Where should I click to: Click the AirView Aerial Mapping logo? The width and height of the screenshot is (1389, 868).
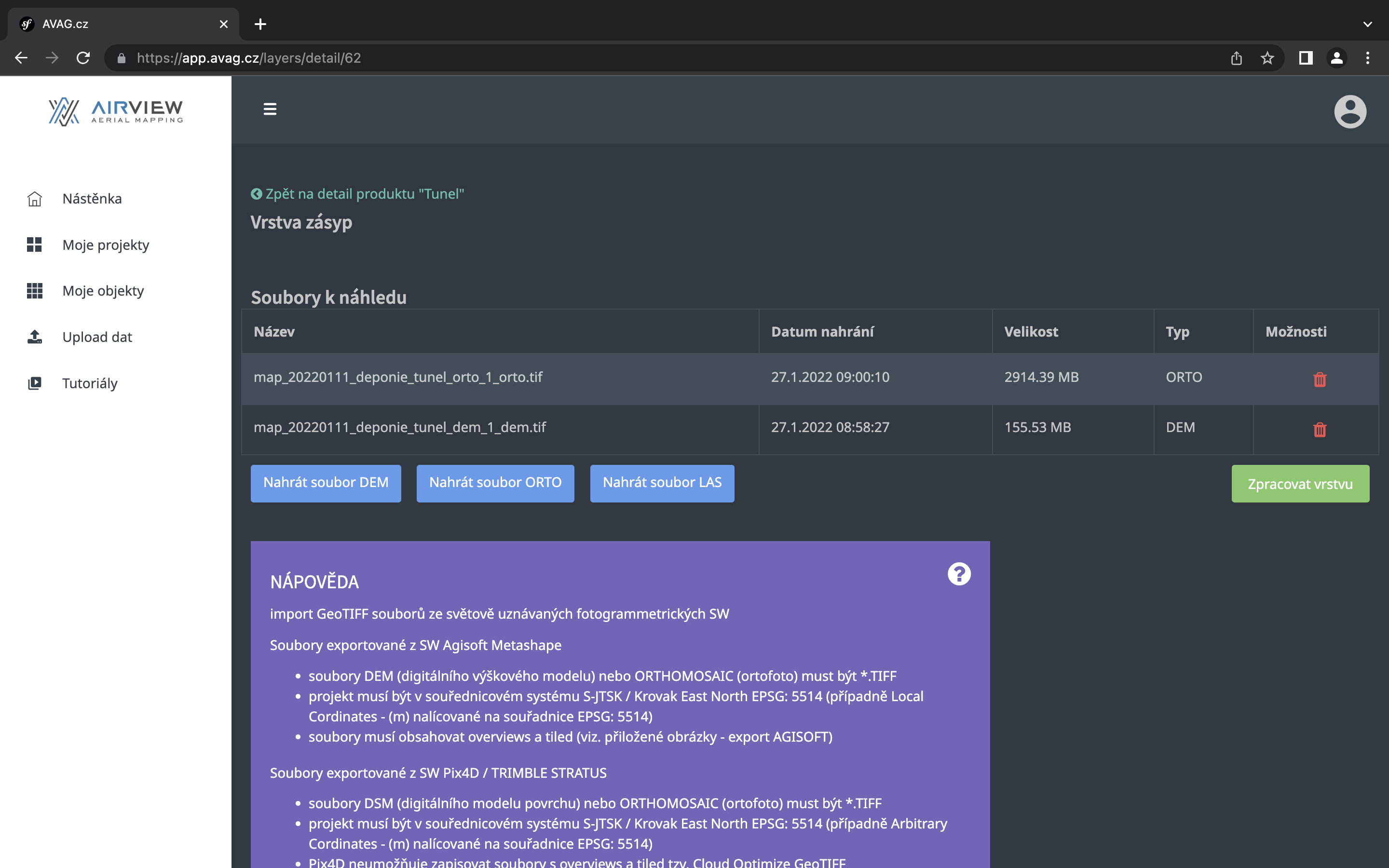tap(116, 111)
